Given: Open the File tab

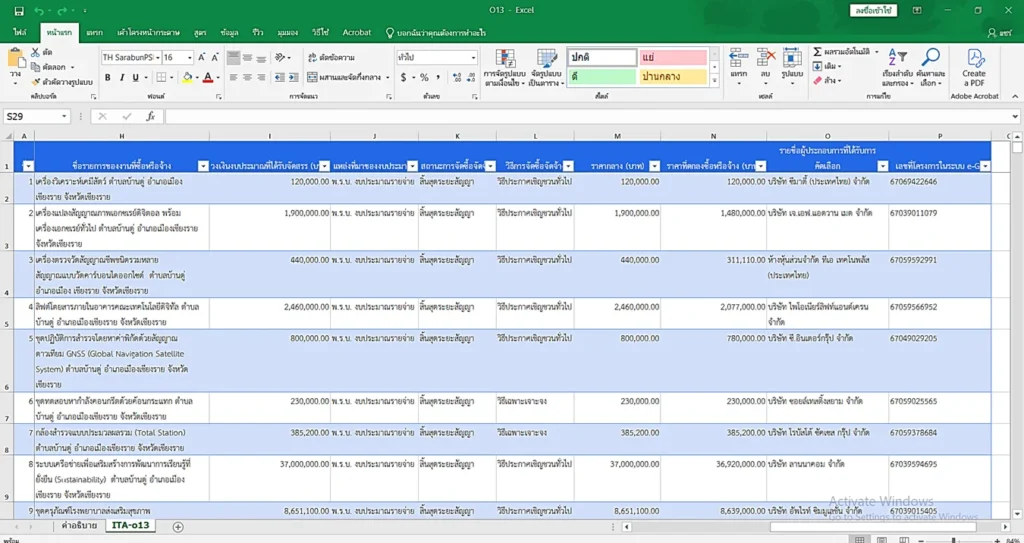Looking at the screenshot, I should (x=20, y=32).
